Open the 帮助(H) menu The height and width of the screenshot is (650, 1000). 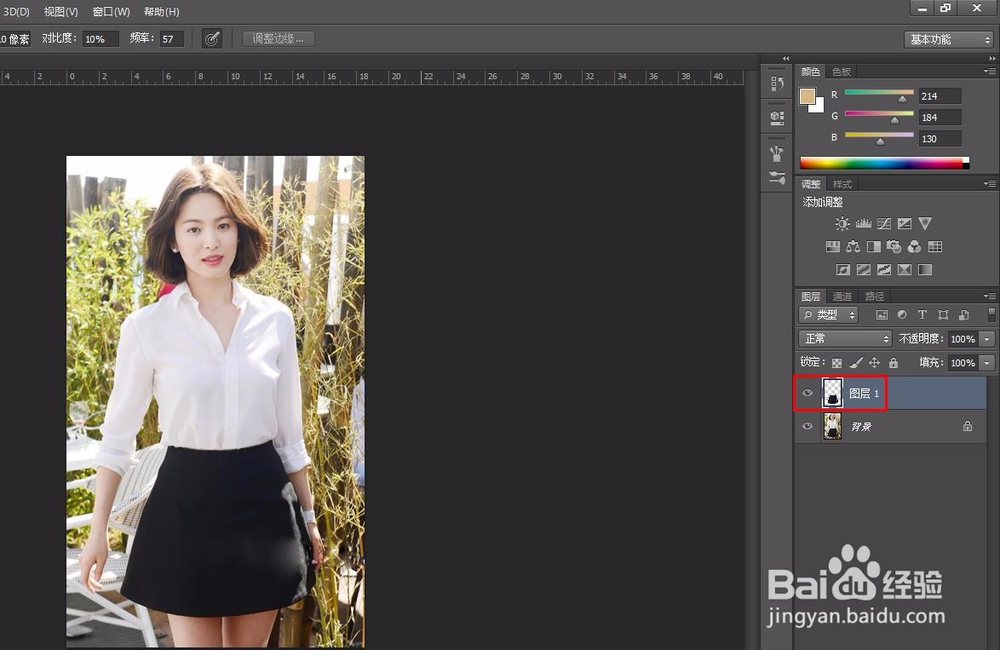161,11
